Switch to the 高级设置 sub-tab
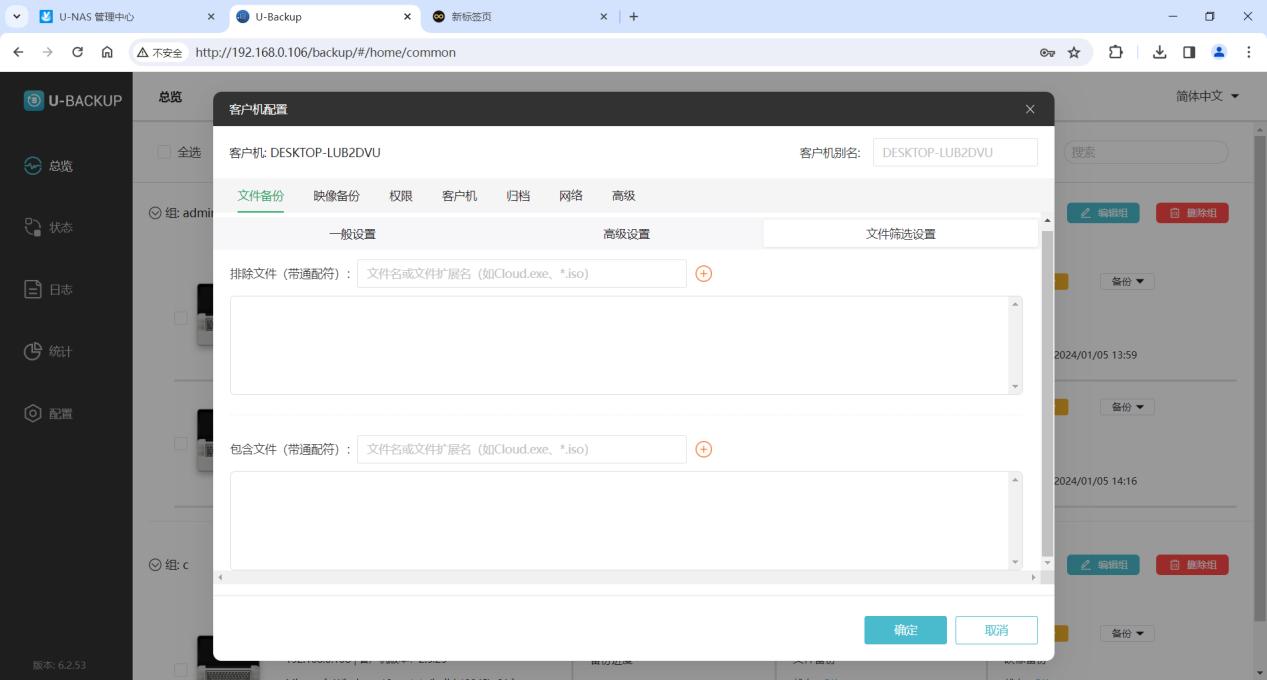The height and width of the screenshot is (680, 1267). [x=626, y=234]
